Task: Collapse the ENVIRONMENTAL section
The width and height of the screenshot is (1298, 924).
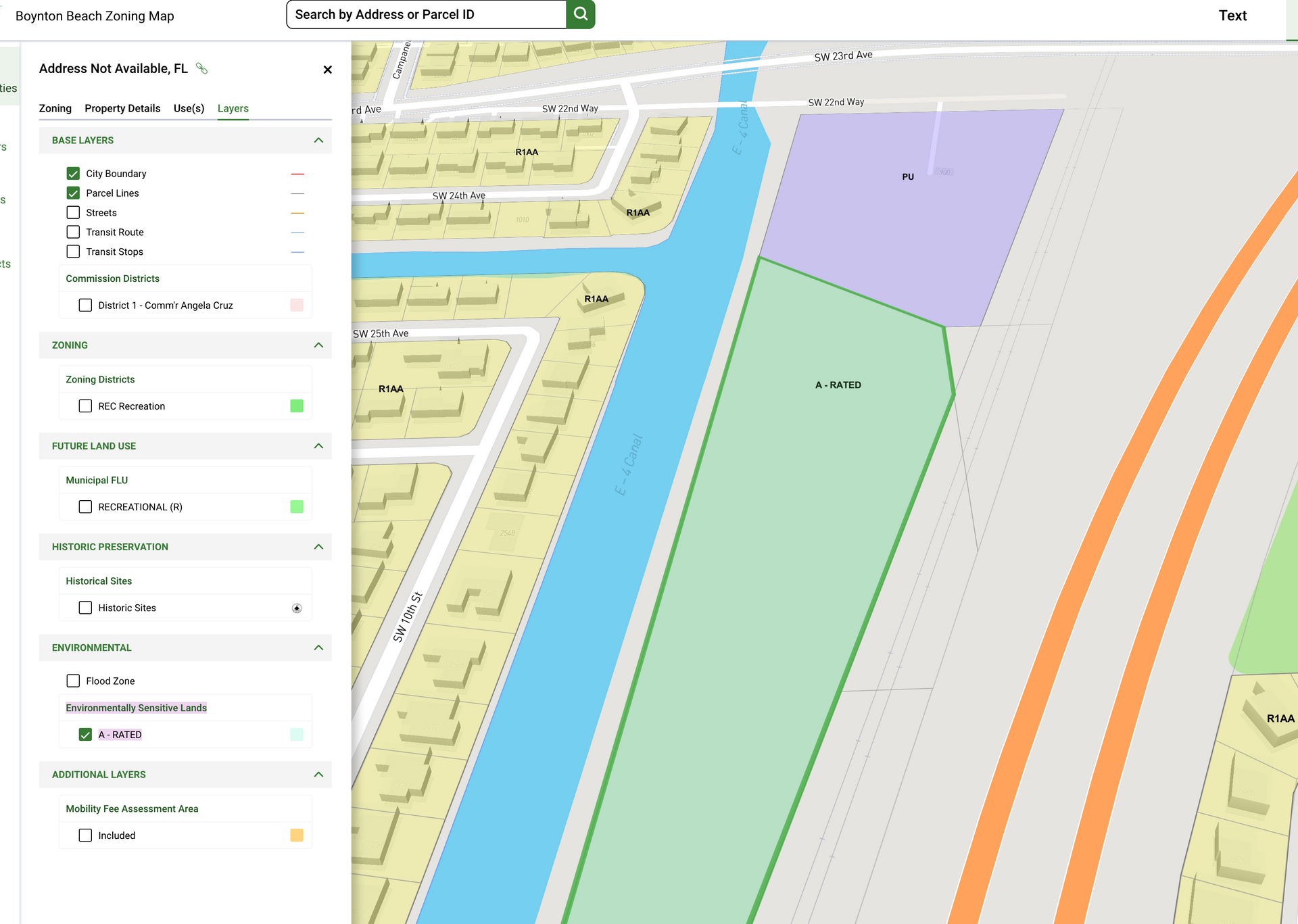Action: point(318,647)
